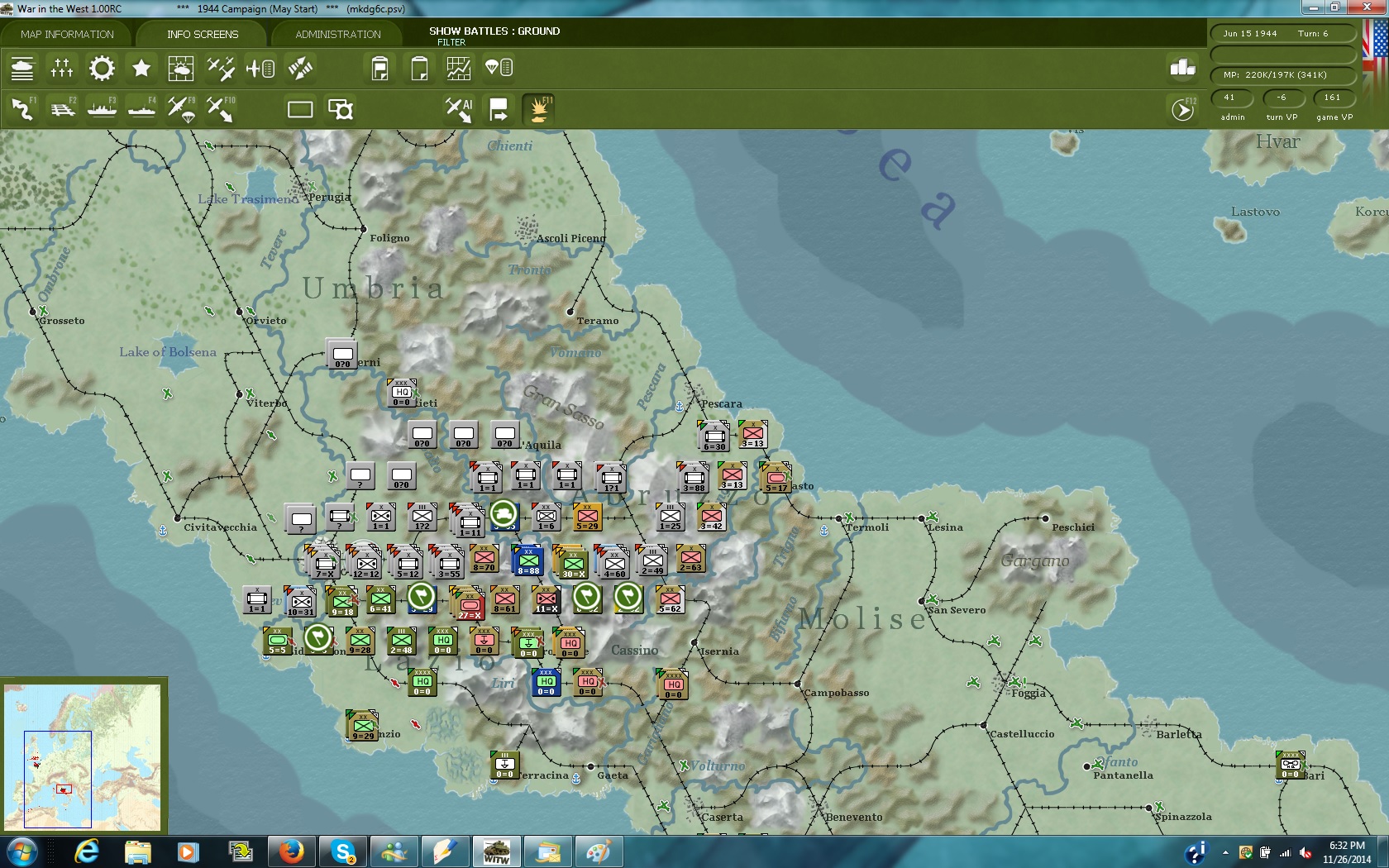Open the Windows Start button

pos(21,851)
